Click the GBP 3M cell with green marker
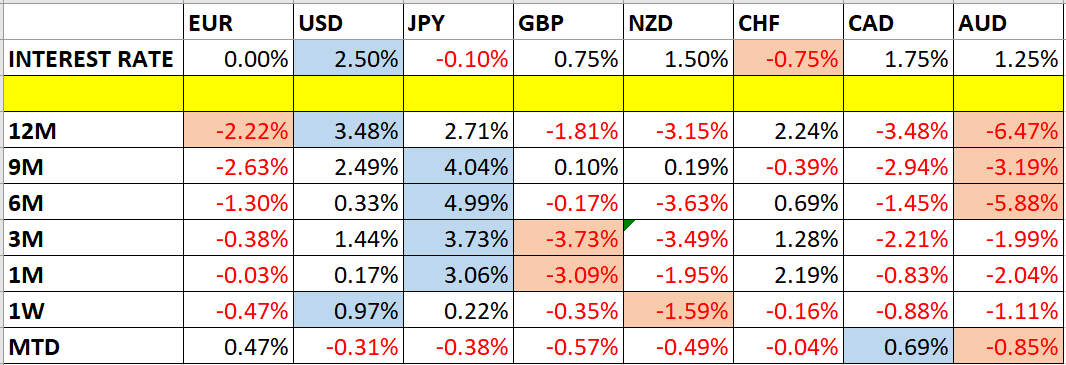Screen dimensions: 1066x365 pos(568,238)
